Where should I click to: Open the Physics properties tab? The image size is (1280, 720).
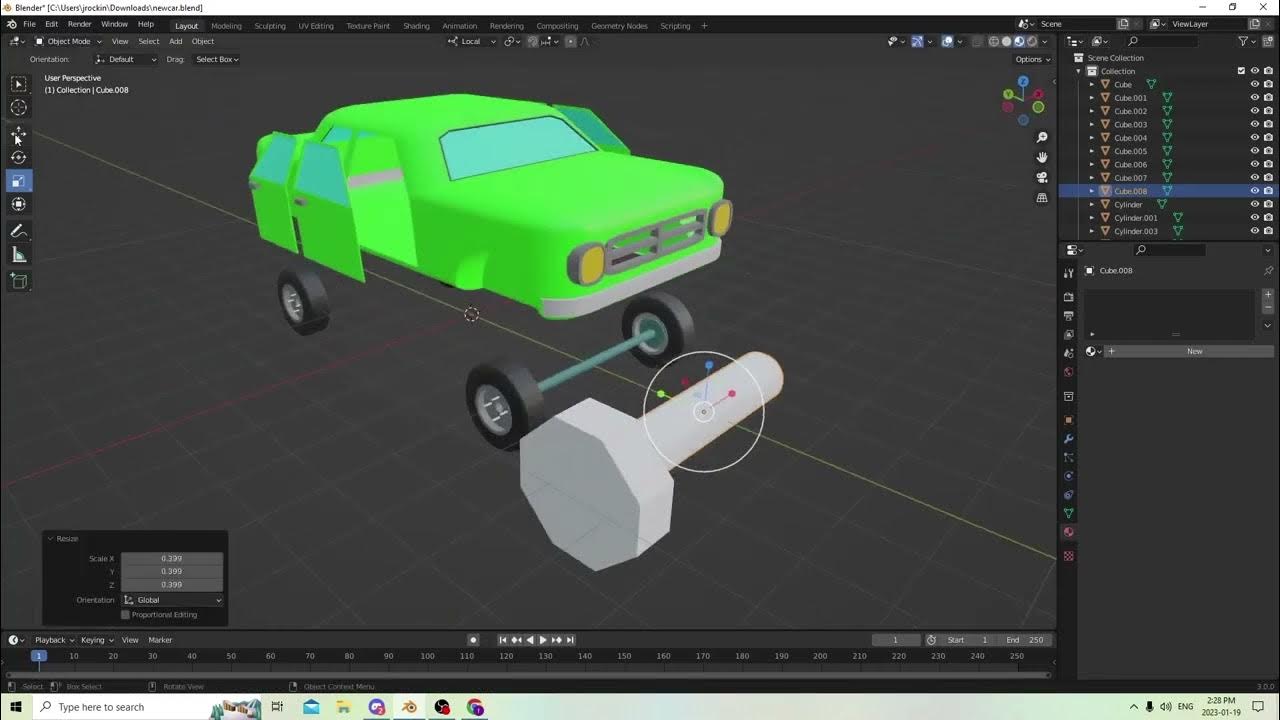click(x=1068, y=476)
